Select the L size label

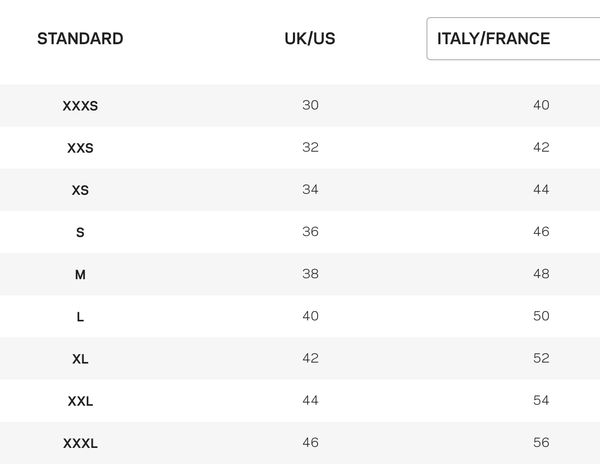tap(80, 316)
